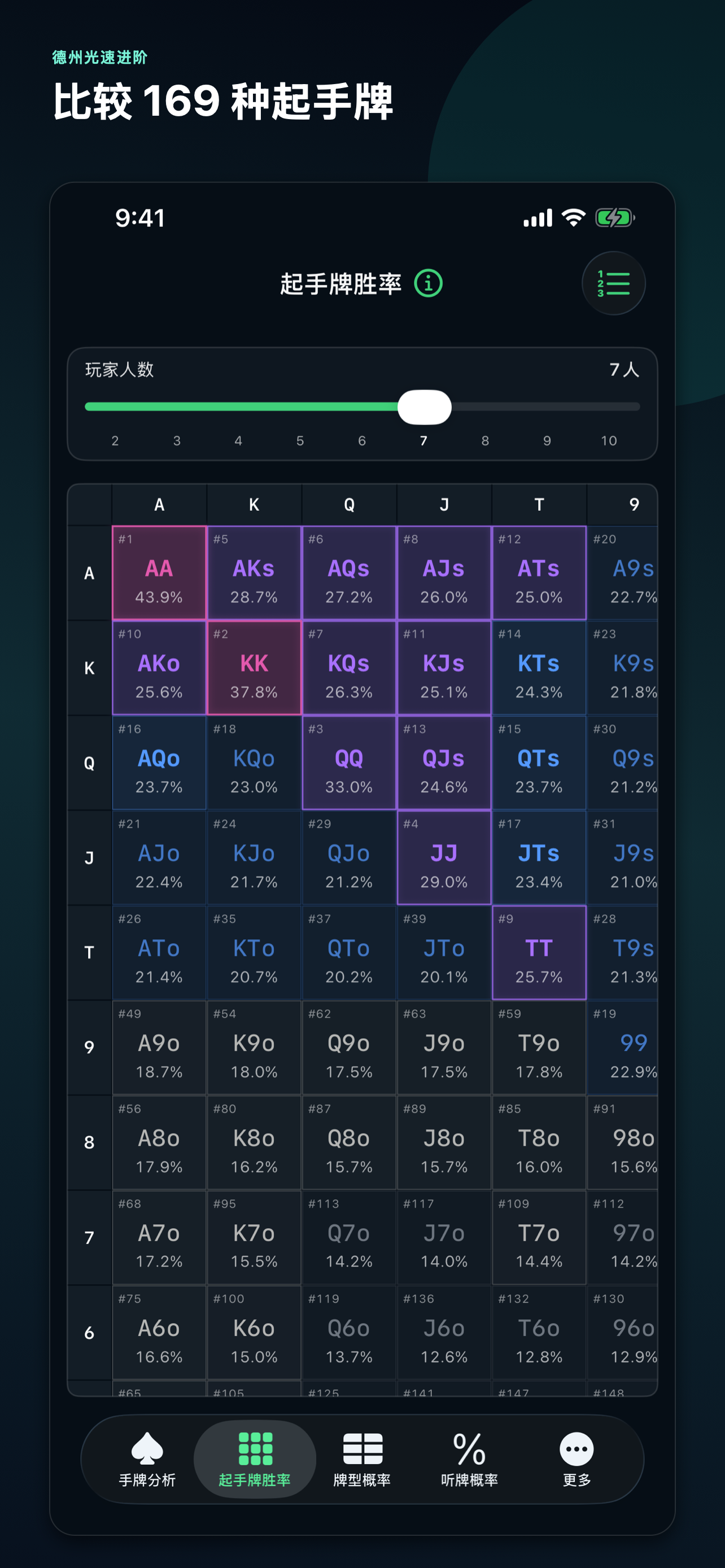Tap the AKs 28.7% cell

pos(254,573)
